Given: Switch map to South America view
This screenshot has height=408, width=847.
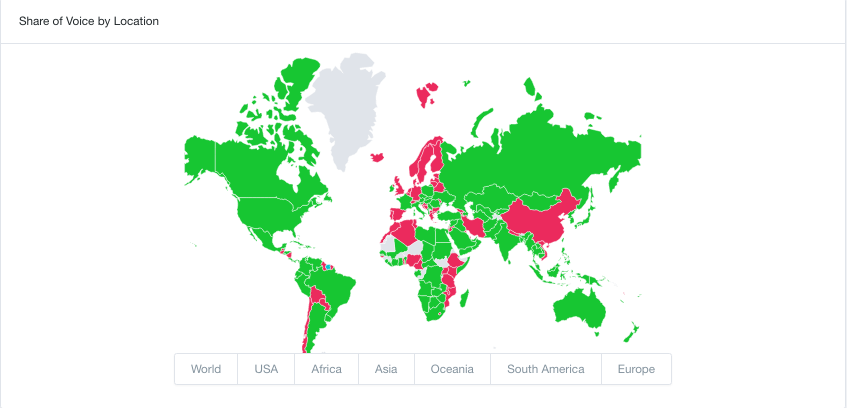Looking at the screenshot, I should [546, 369].
